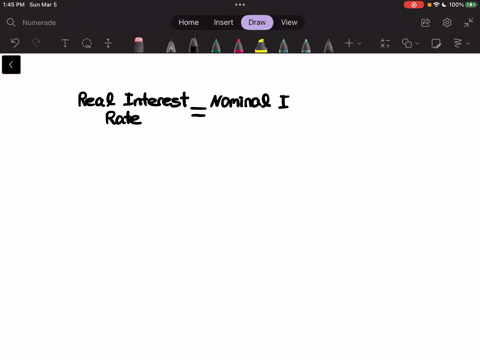Insert a sticky note
This screenshot has height=360, width=480.
click(436, 43)
